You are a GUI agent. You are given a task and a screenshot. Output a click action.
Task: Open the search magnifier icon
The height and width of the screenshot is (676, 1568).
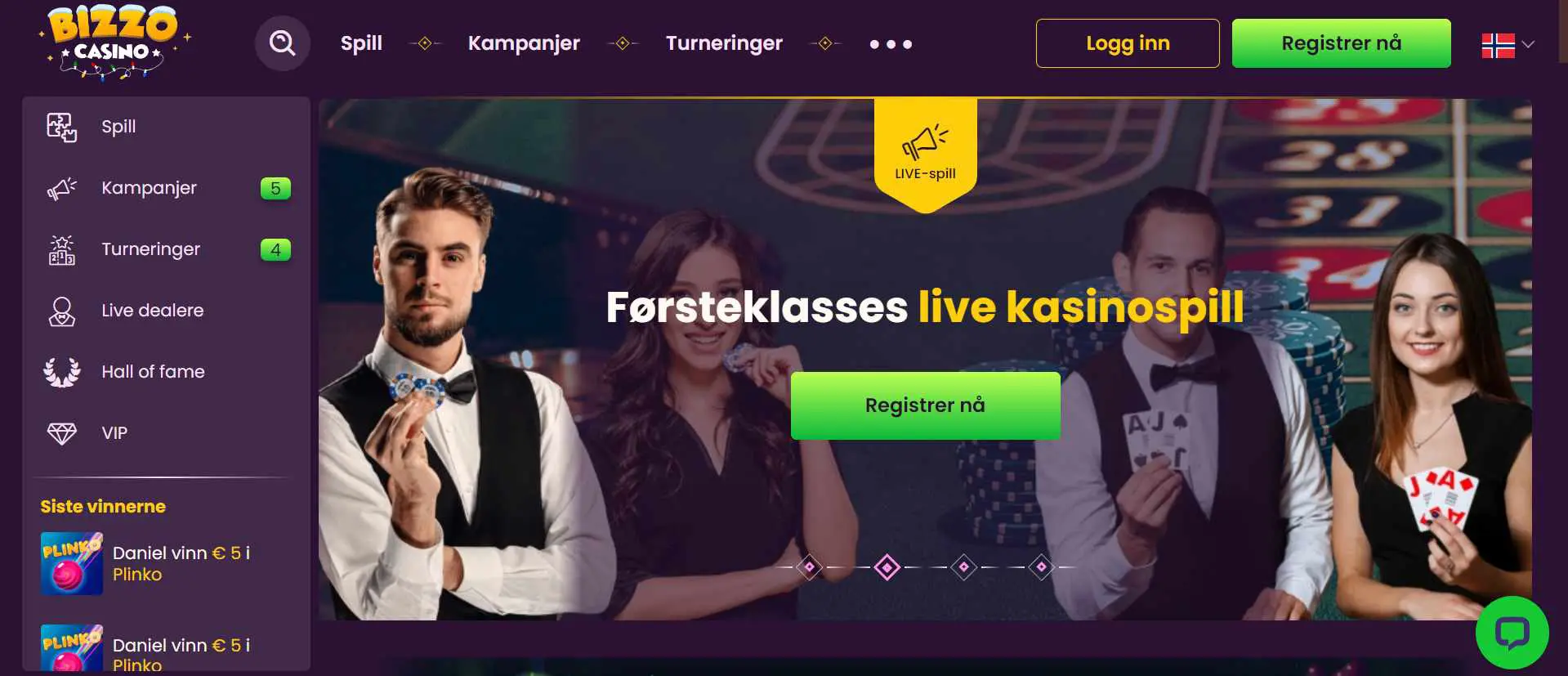point(282,43)
